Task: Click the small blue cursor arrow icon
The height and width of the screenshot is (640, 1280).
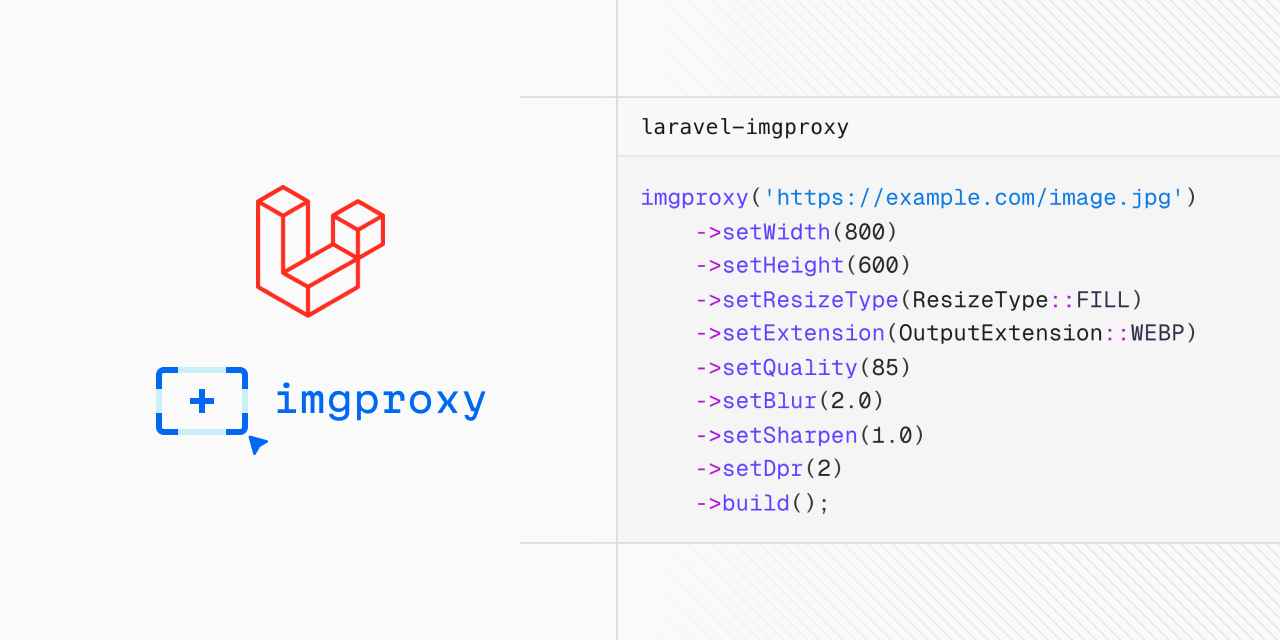Action: [x=256, y=443]
